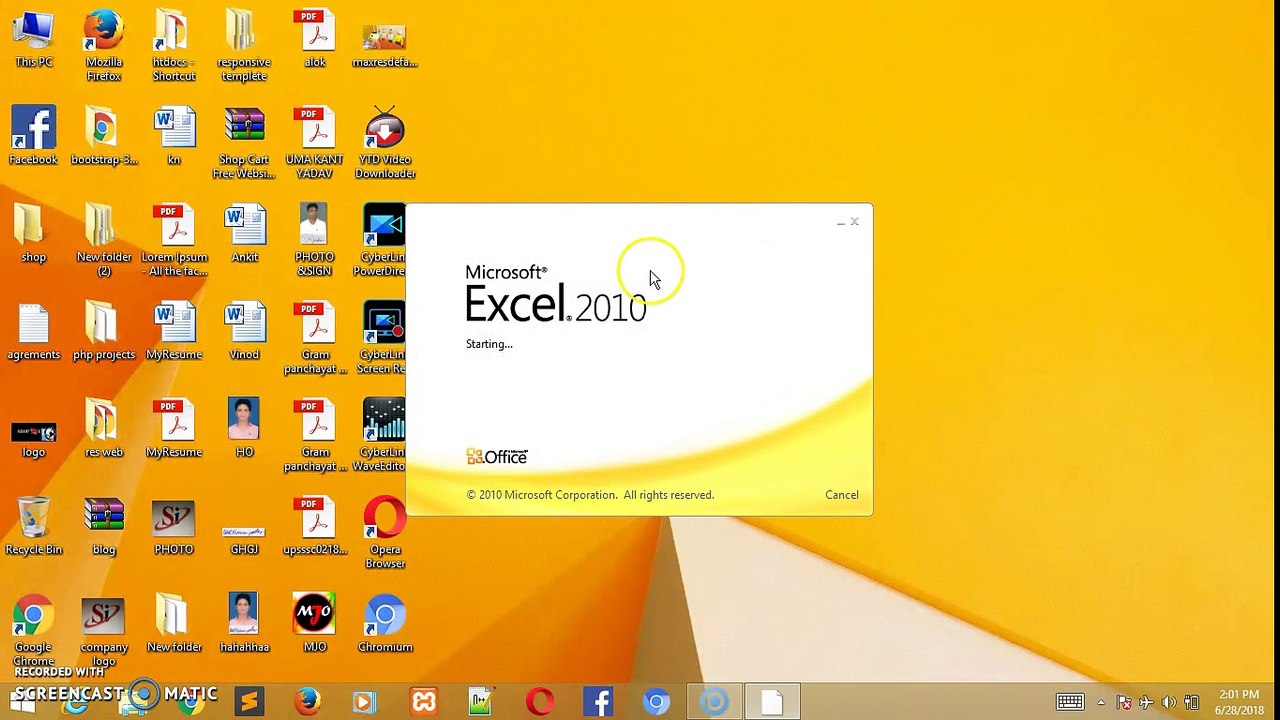Open res web folder

(x=103, y=430)
